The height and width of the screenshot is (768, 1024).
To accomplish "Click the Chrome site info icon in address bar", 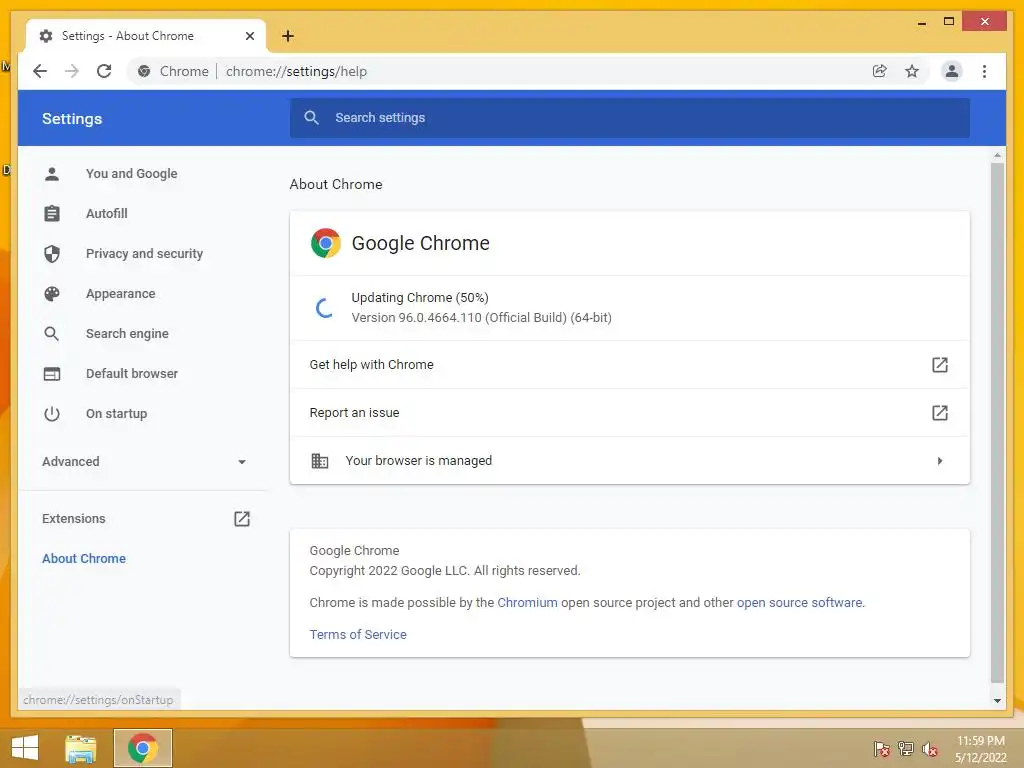I will point(144,71).
